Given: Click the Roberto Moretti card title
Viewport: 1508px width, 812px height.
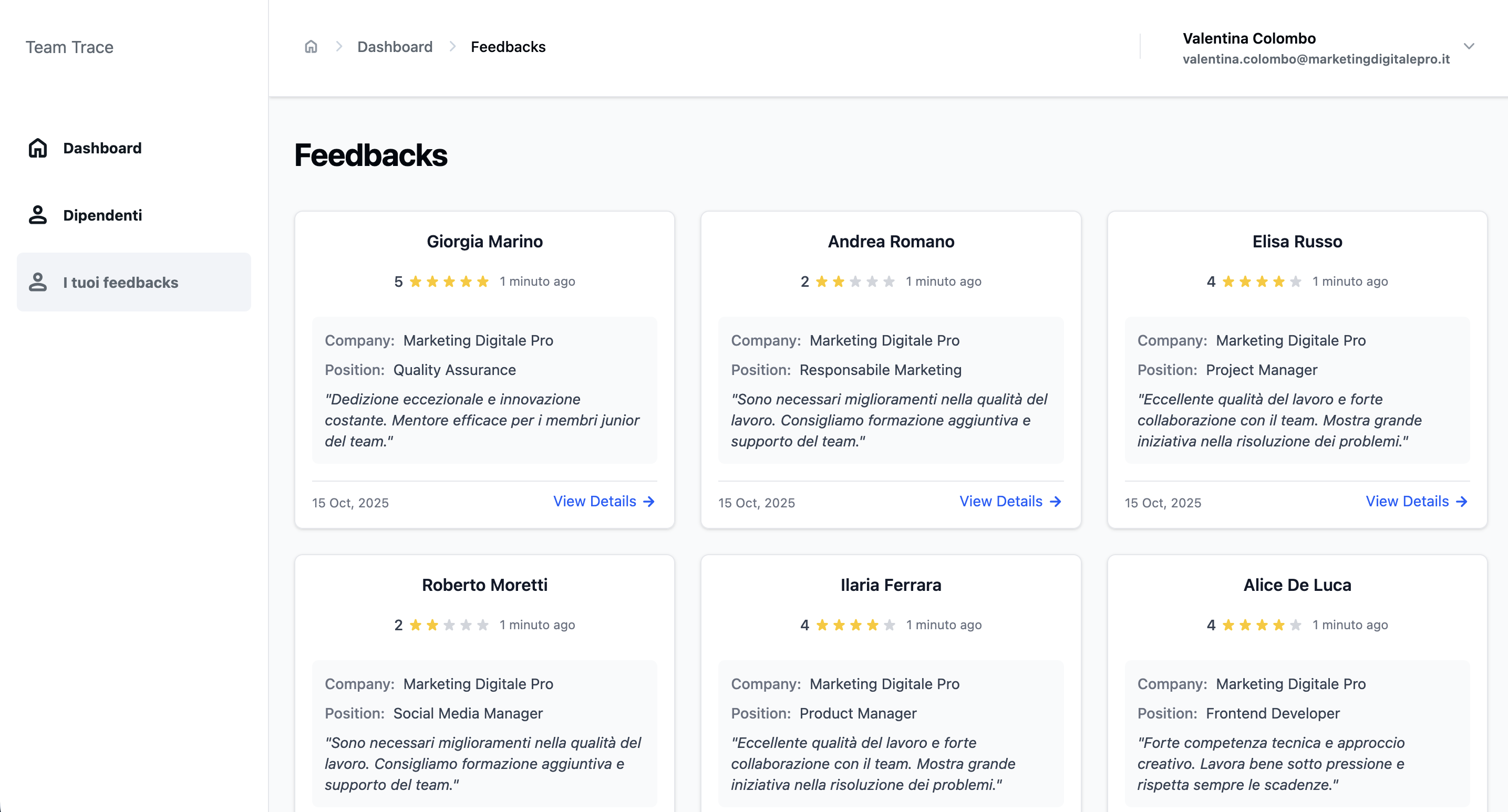Looking at the screenshot, I should (x=484, y=585).
